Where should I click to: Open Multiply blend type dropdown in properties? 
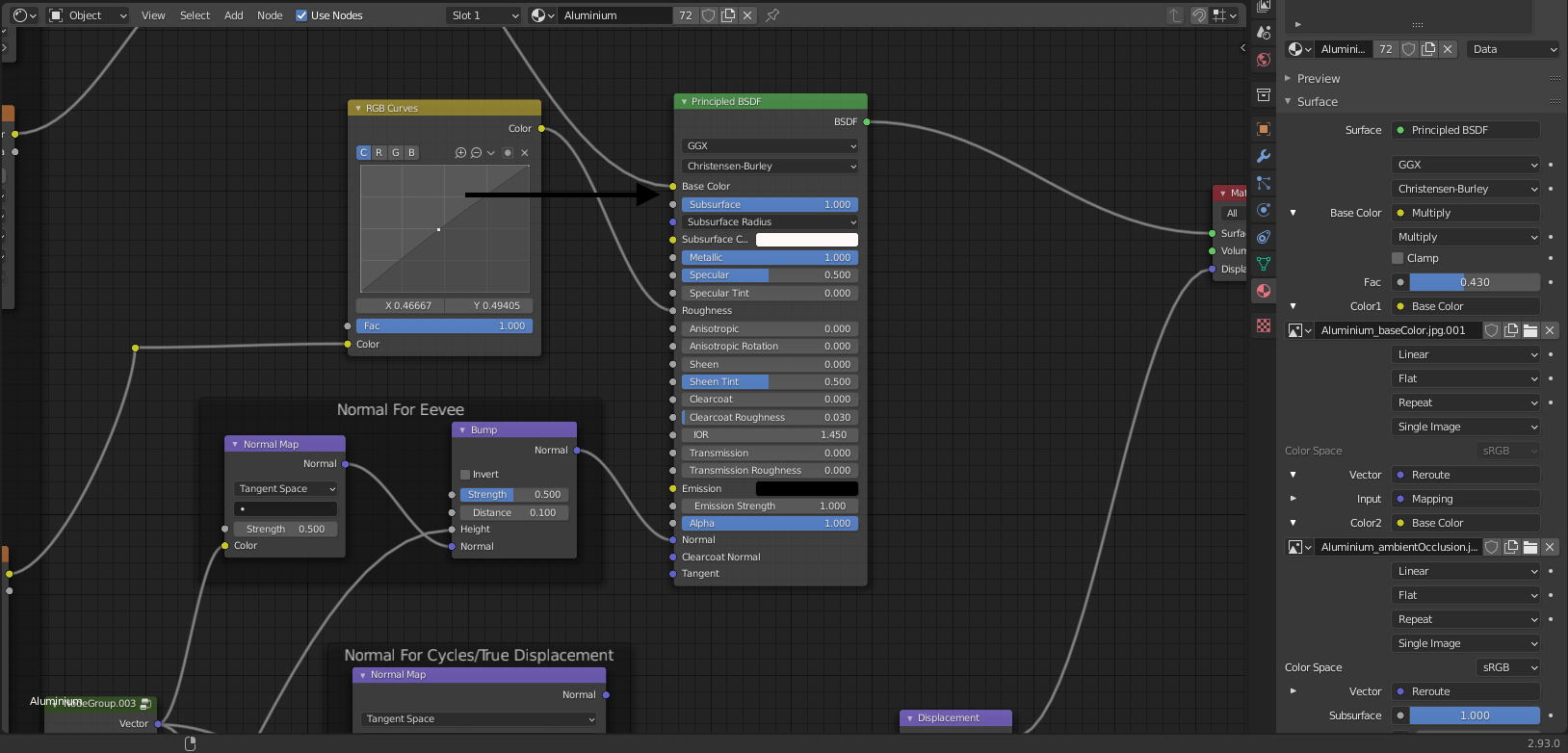1466,237
